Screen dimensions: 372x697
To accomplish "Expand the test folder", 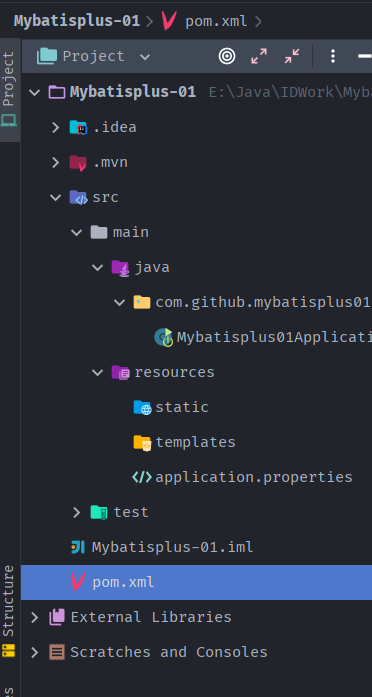I will coord(76,512).
